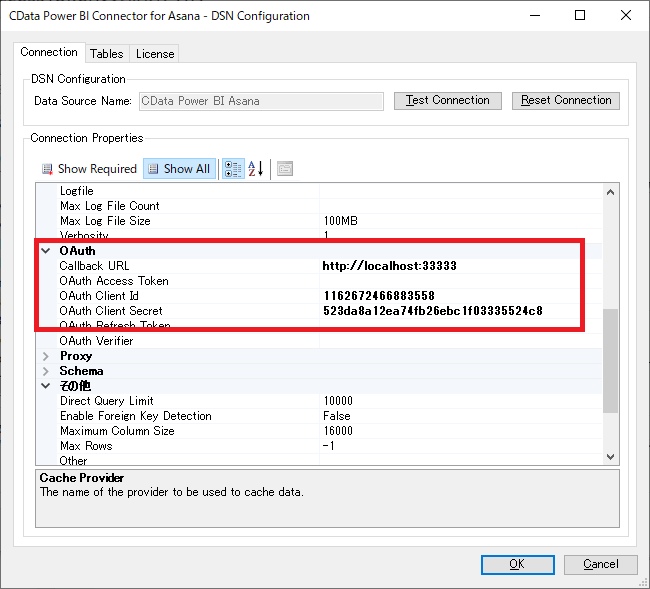Click the 100MB value
Image resolution: width=650 pixels, height=589 pixels.
(x=340, y=221)
